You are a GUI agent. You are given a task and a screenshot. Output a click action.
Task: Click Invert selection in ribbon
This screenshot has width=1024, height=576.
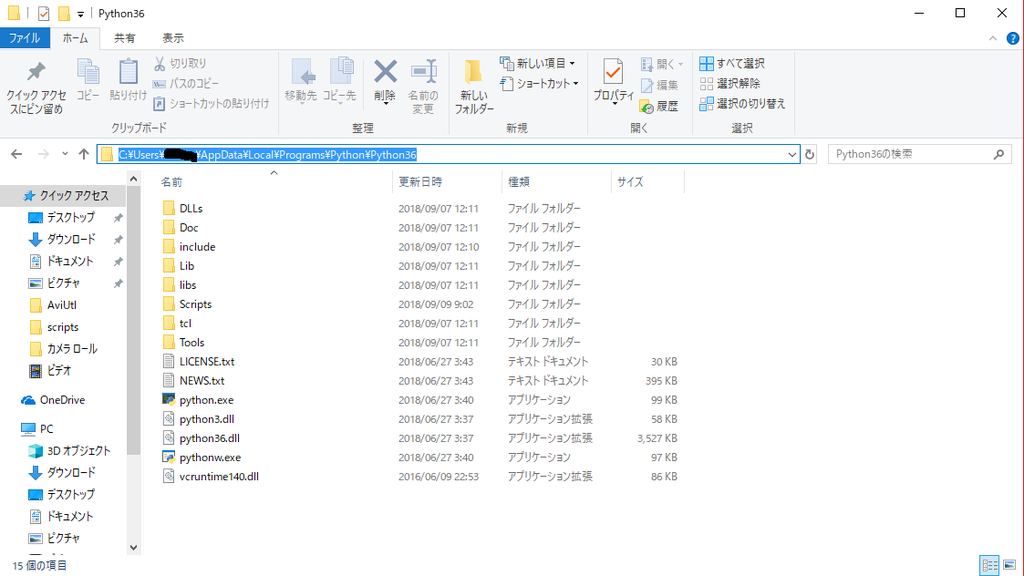pyautogui.click(x=743, y=103)
